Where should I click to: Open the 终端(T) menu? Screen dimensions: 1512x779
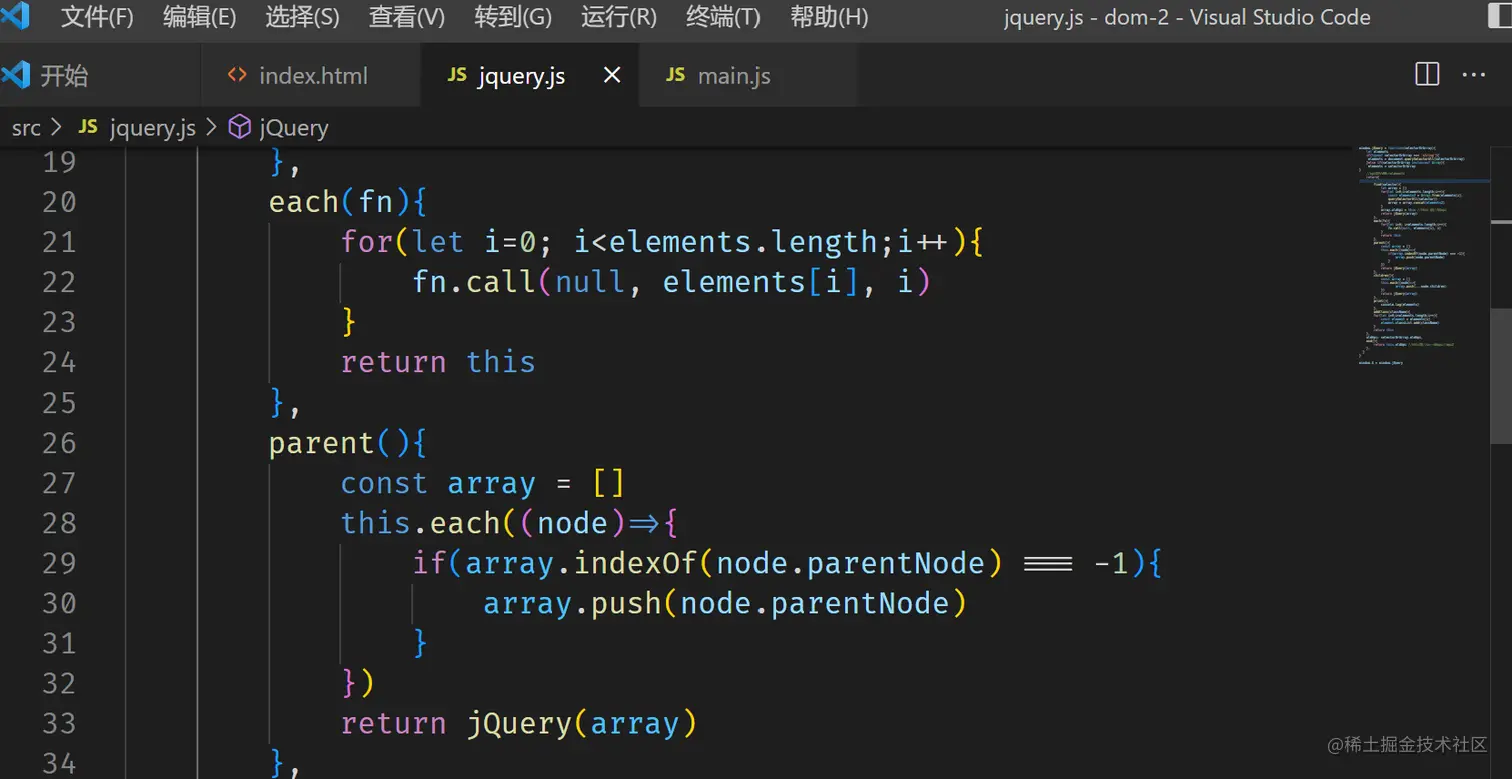click(x=723, y=17)
